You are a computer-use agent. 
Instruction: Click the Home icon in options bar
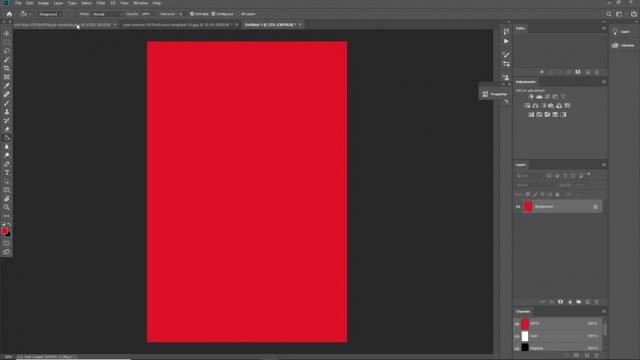tap(9, 14)
